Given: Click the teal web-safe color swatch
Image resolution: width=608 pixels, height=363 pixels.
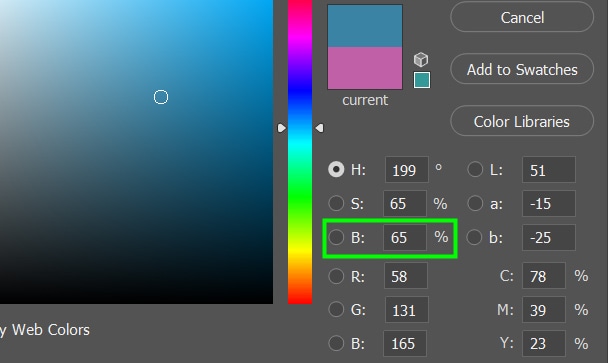Looking at the screenshot, I should [421, 80].
